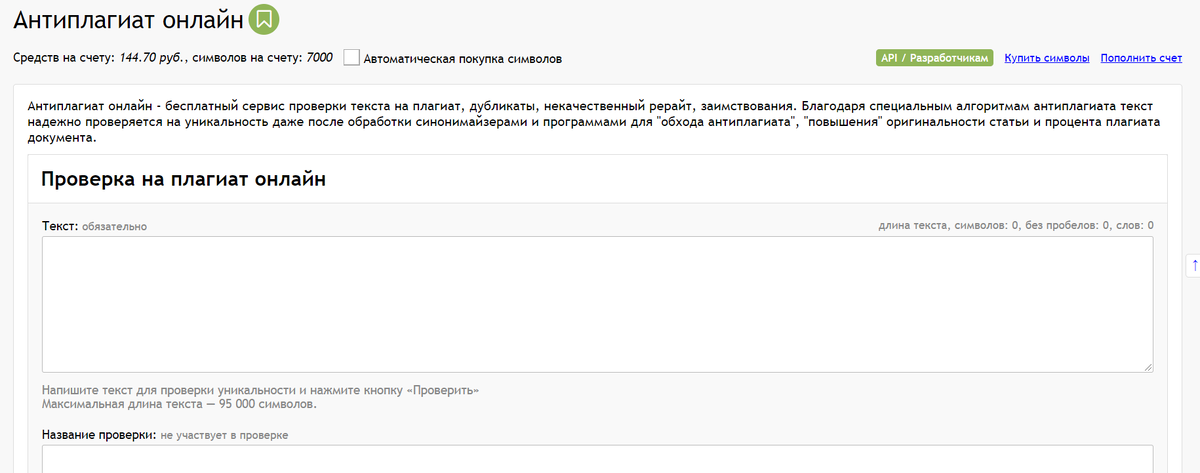Click the длина текста counter line
This screenshot has height=473, width=1200.
click(x=1016, y=226)
